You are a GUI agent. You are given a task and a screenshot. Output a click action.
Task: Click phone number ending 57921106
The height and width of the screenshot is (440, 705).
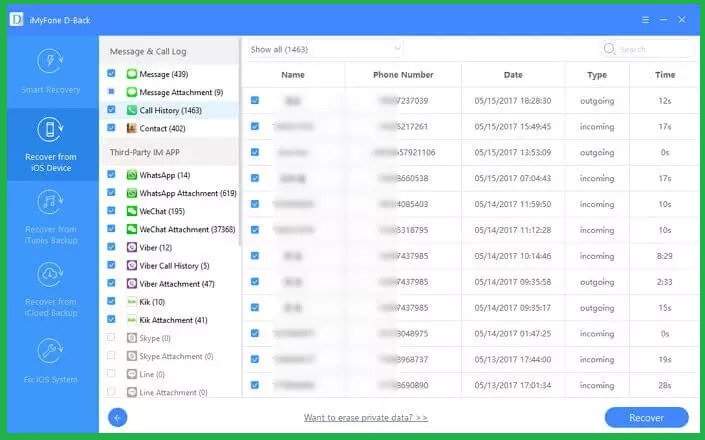[x=404, y=152]
